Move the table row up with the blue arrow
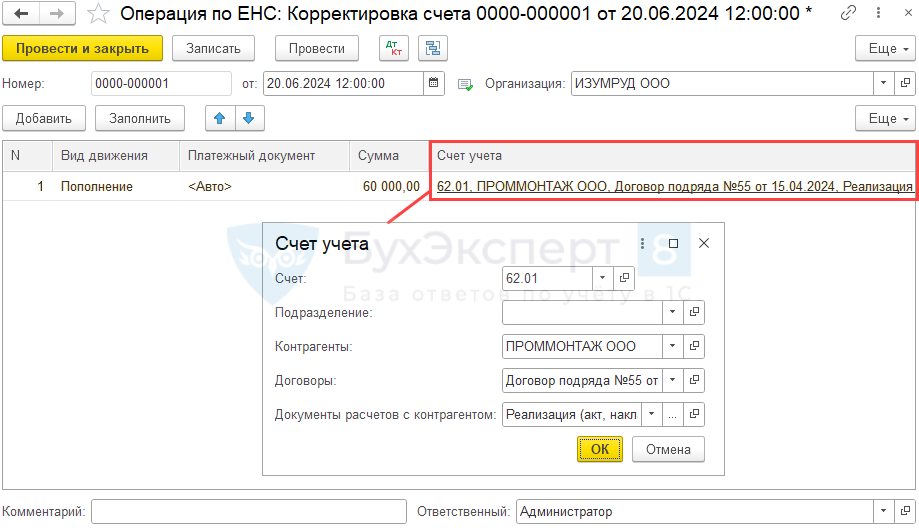The width and height of the screenshot is (919, 528). (220, 118)
